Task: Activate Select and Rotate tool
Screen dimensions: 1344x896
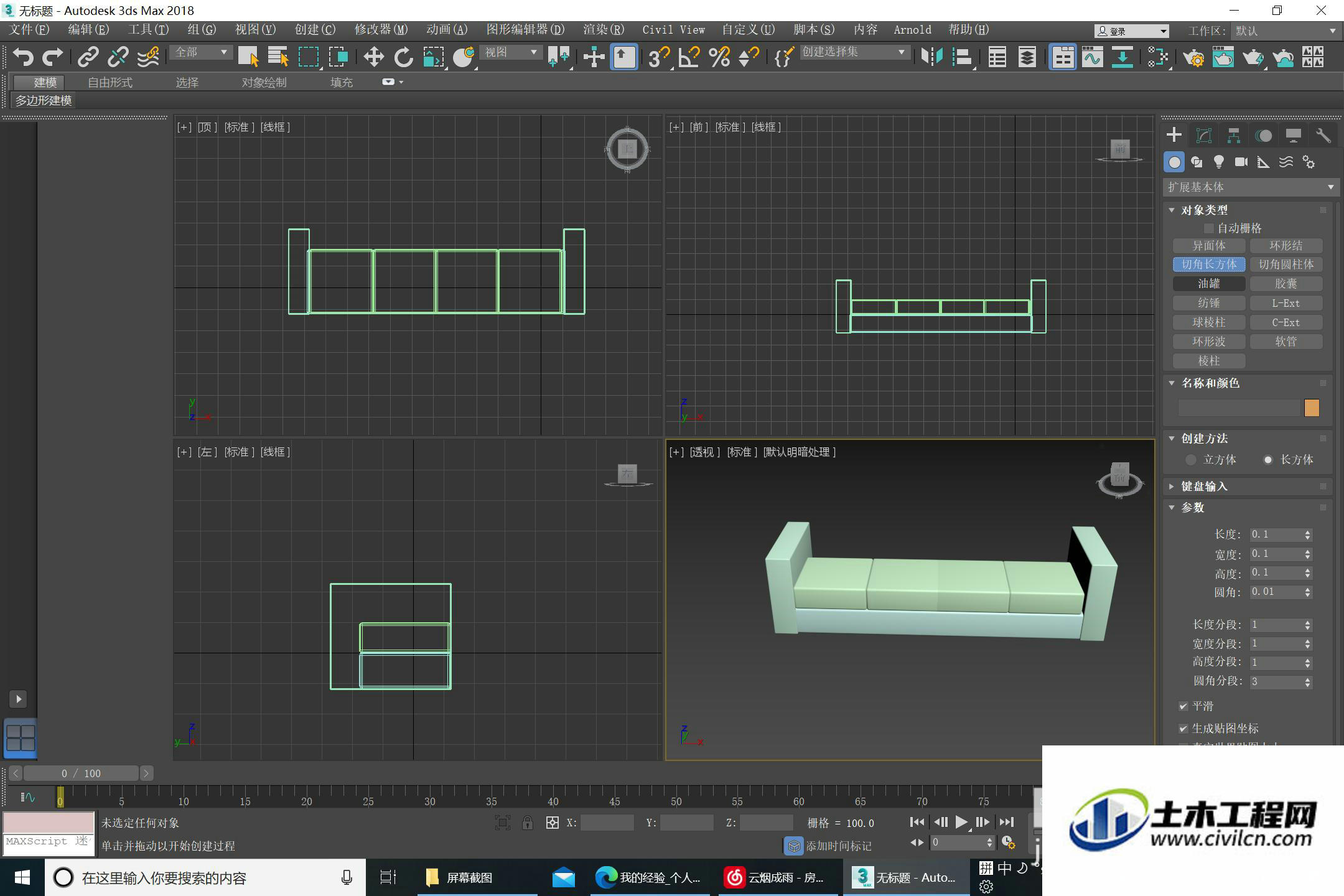Action: [x=404, y=57]
